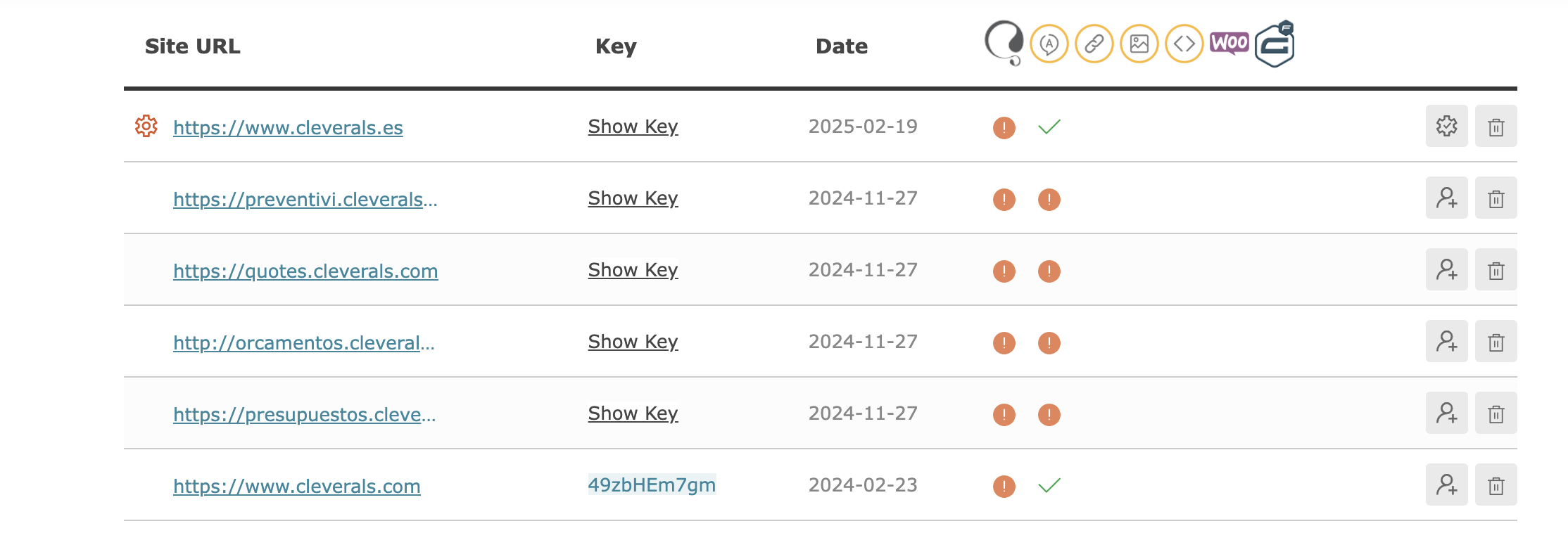Viewport: 1568px width, 533px height.
Task: Open https://presupuestos.cleve... site link
Action: click(x=304, y=414)
